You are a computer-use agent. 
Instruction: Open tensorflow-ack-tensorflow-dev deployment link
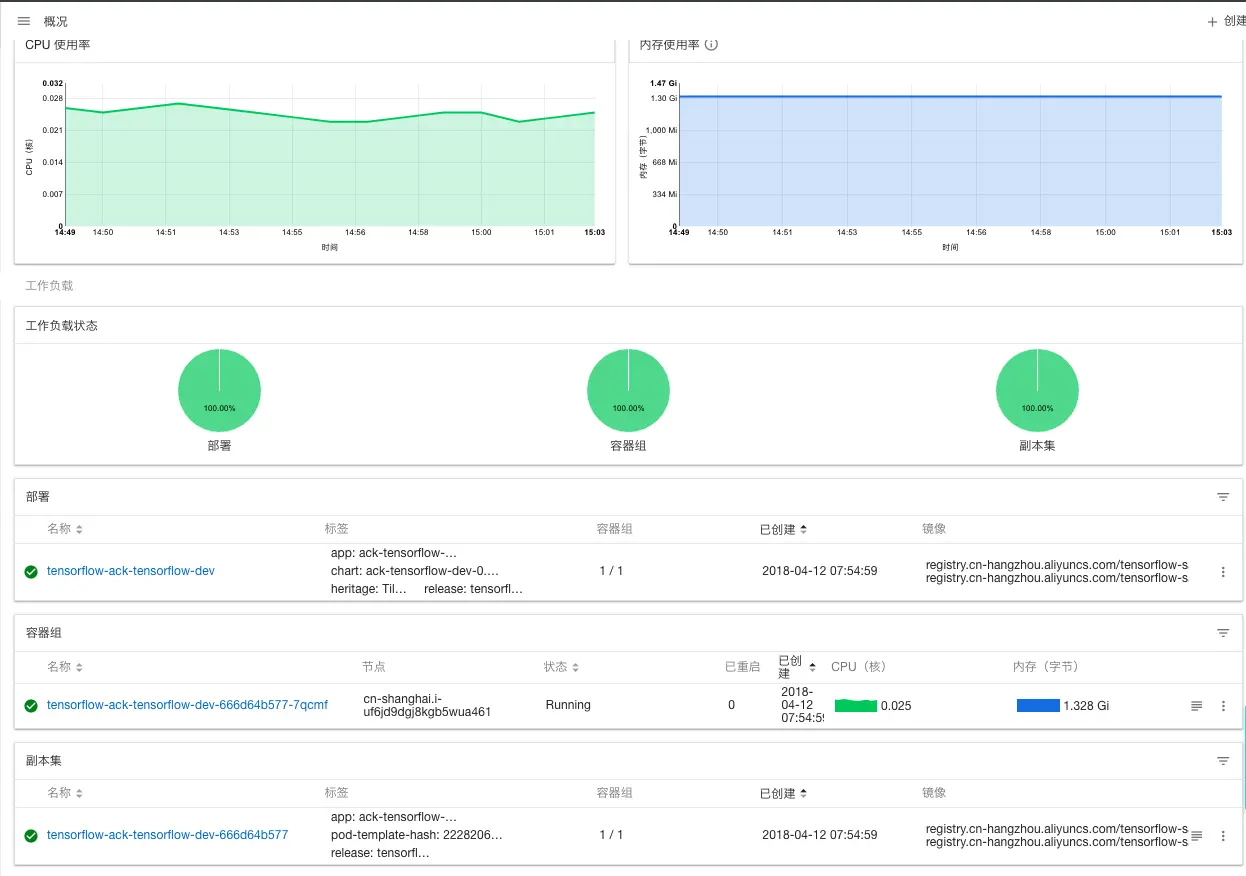(131, 571)
